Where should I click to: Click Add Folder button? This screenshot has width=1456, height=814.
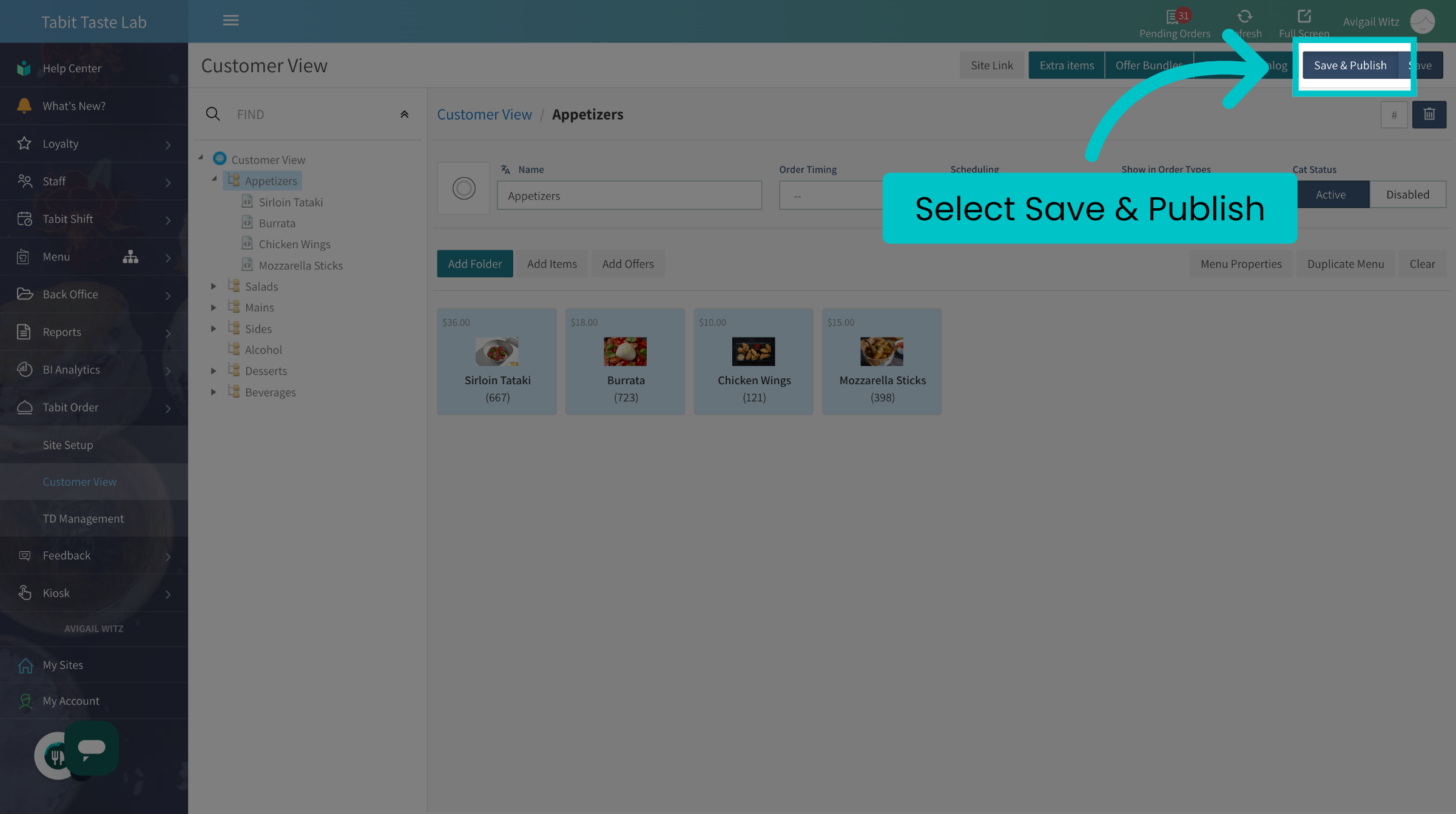click(x=475, y=263)
